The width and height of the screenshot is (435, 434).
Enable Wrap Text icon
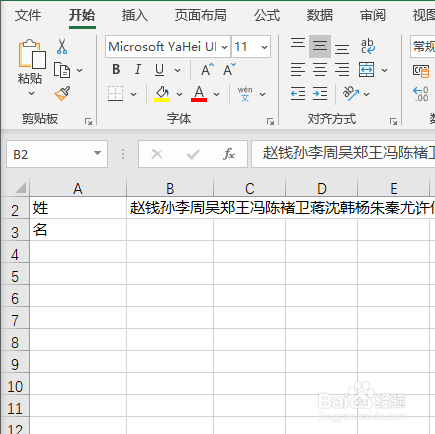pyautogui.click(x=368, y=46)
